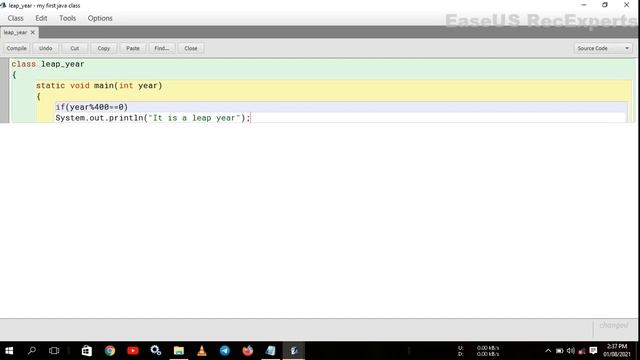Open the Class menu

[16, 18]
